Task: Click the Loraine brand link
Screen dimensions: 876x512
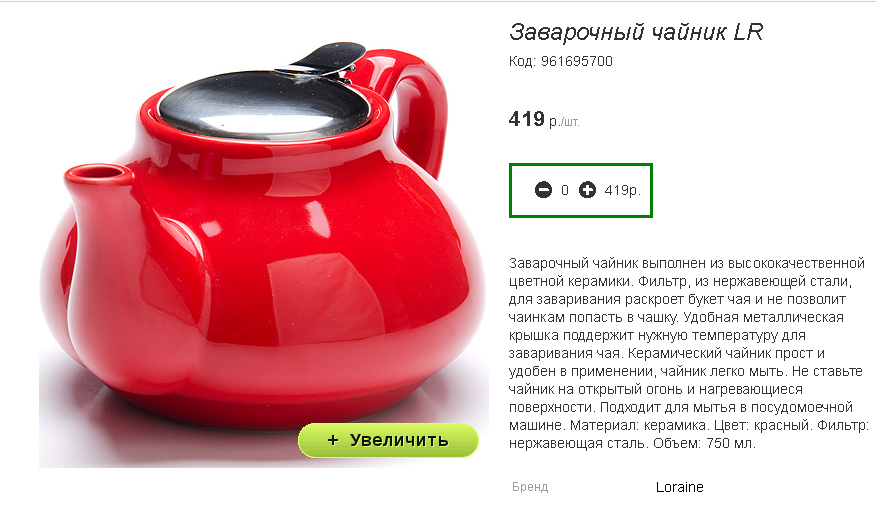Action: [679, 487]
